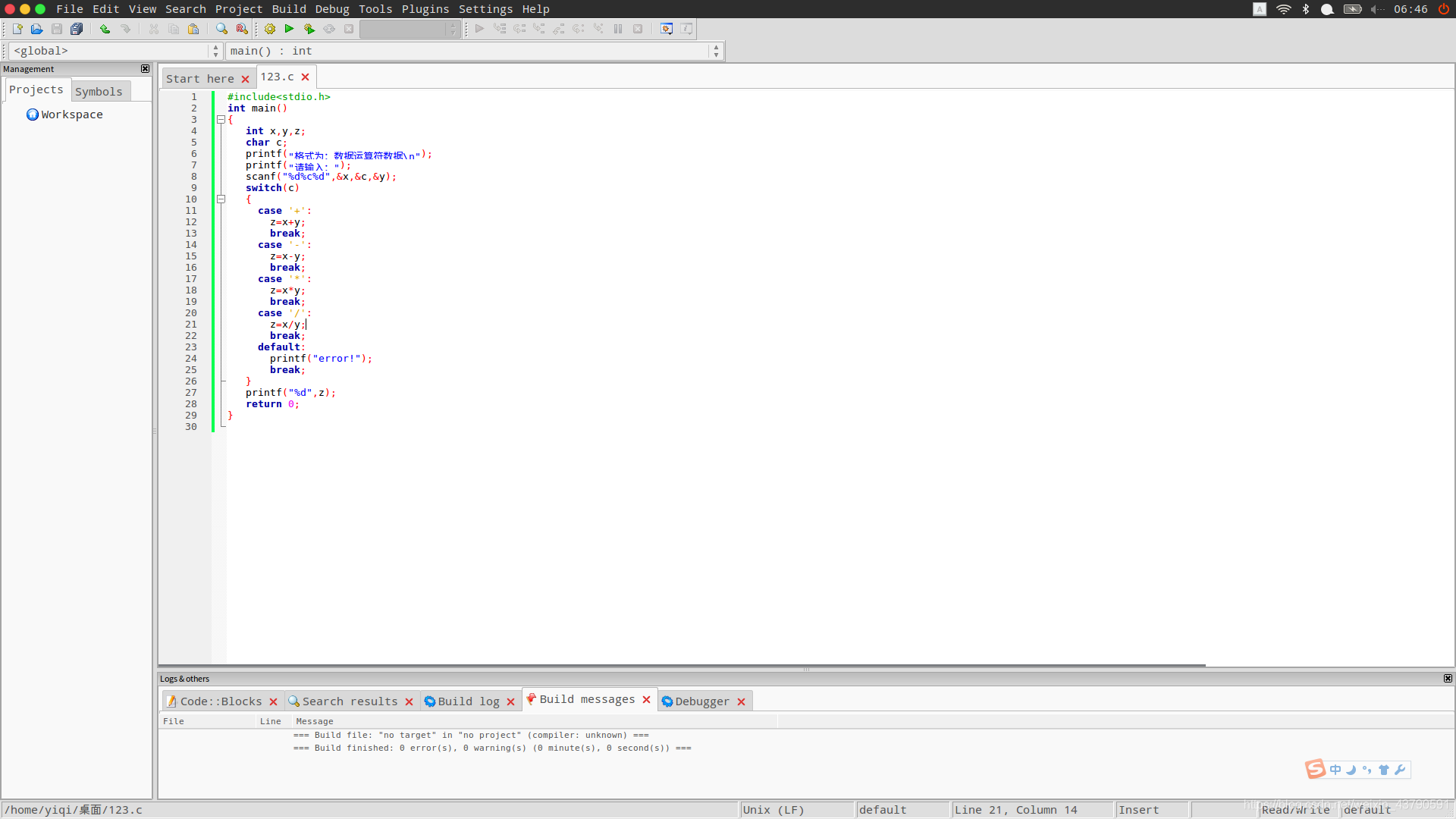Image resolution: width=1456 pixels, height=819 pixels.
Task: Click the Undo arrow icon
Action: [105, 29]
